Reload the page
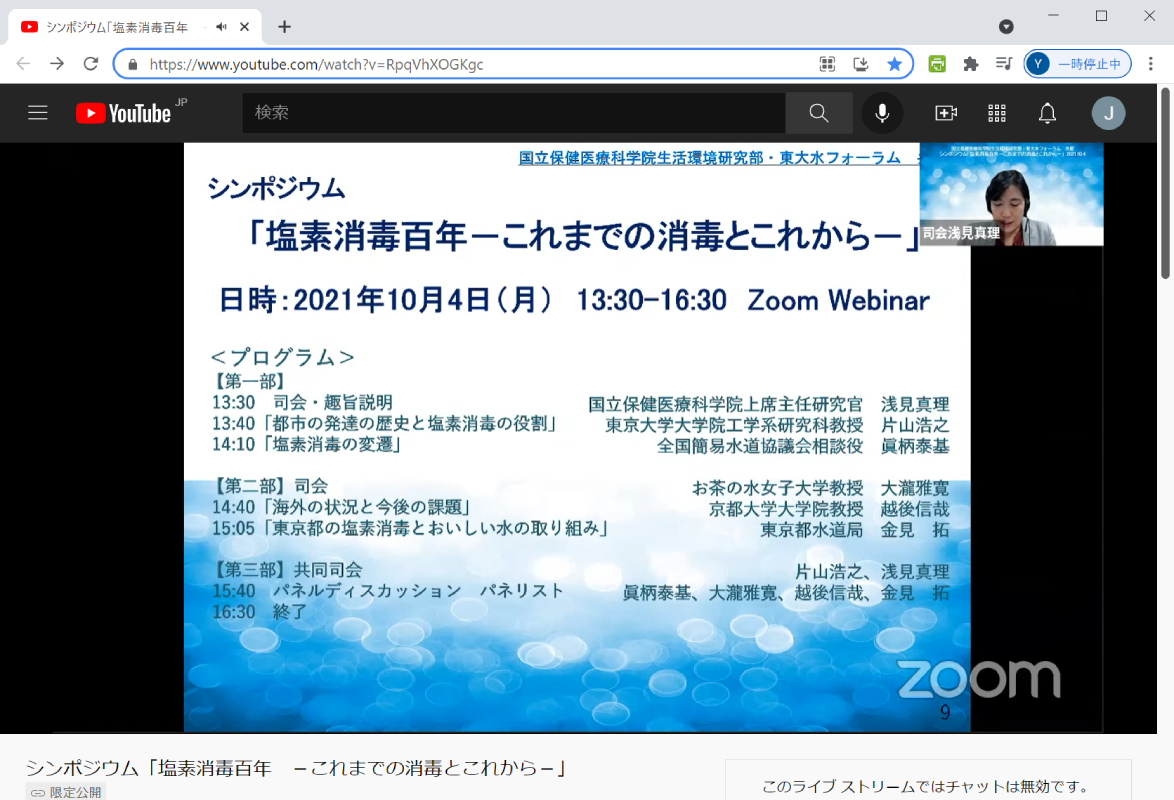The image size is (1174, 800). click(91, 64)
